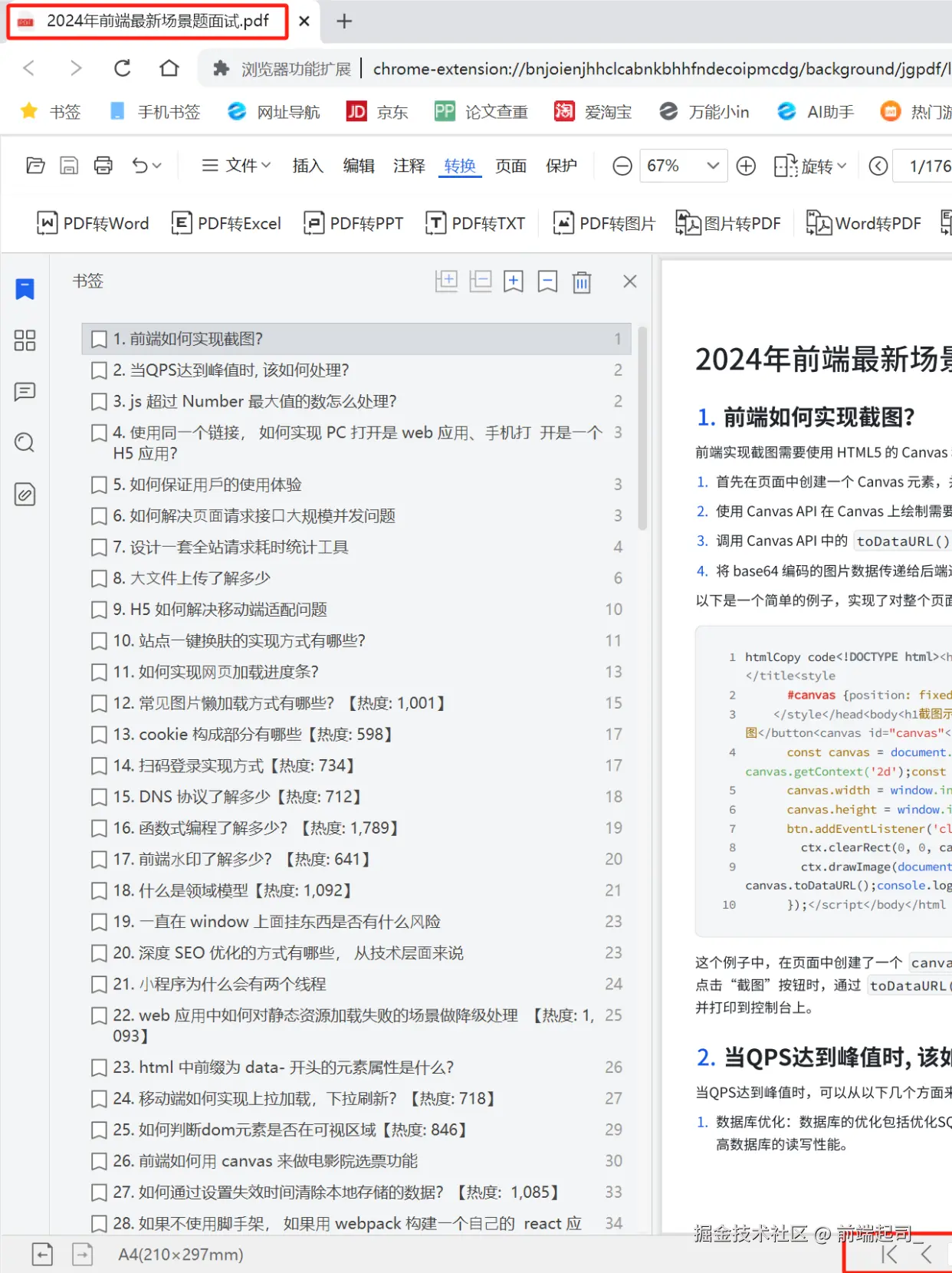Click Word转PDF conversion button

pos(863,223)
